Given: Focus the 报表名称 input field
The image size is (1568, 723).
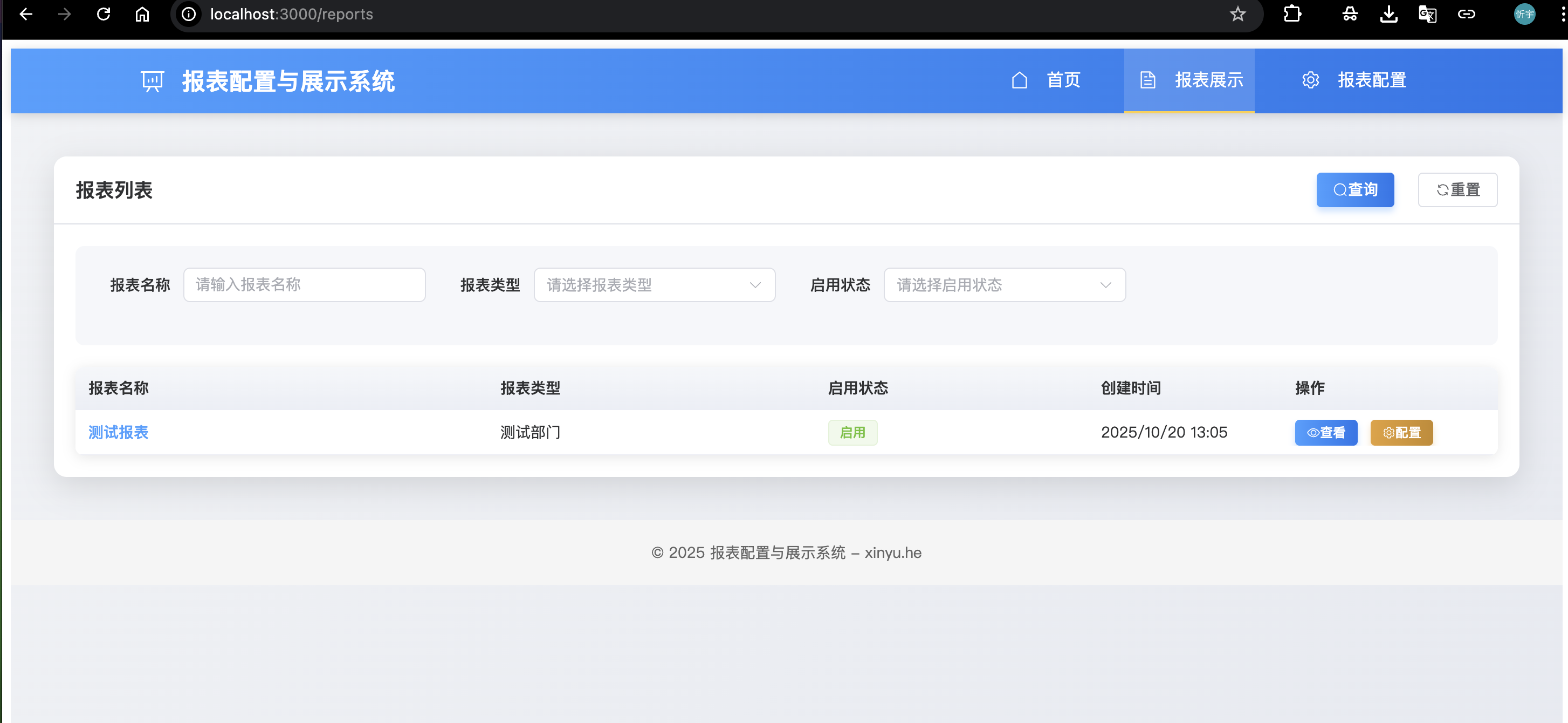Looking at the screenshot, I should 304,284.
